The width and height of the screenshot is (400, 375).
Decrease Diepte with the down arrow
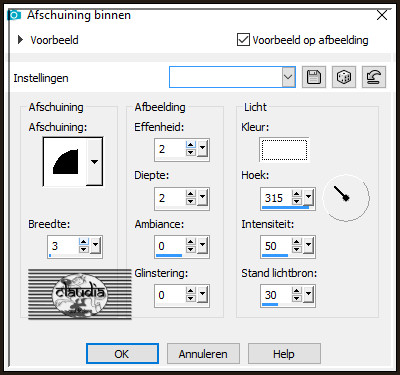click(x=191, y=201)
